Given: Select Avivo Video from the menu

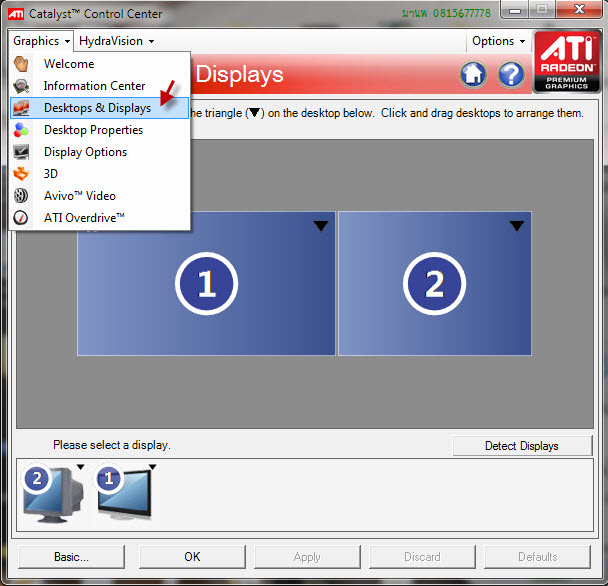Looking at the screenshot, I should [x=99, y=195].
